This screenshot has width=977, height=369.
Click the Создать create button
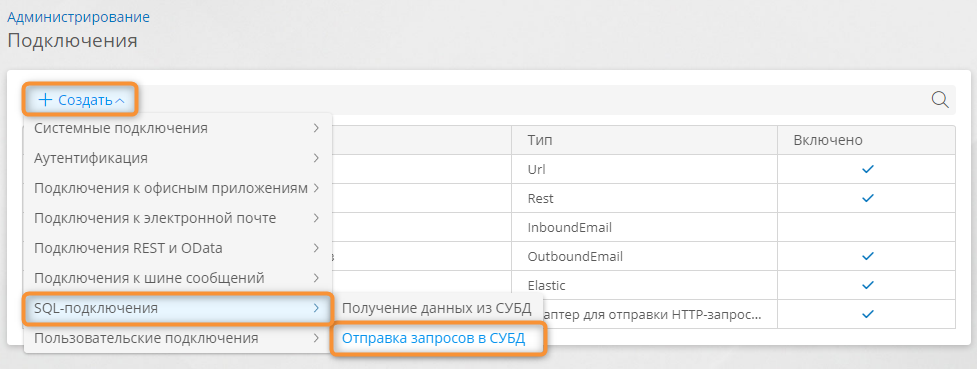click(x=80, y=100)
